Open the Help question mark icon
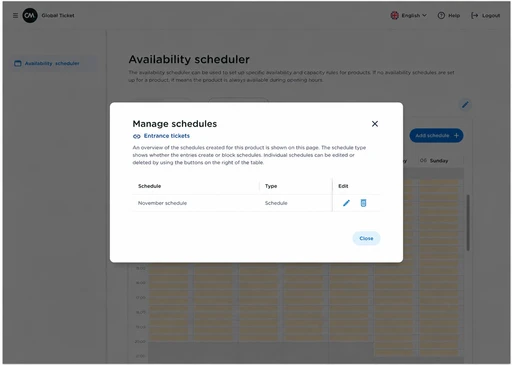 click(441, 15)
